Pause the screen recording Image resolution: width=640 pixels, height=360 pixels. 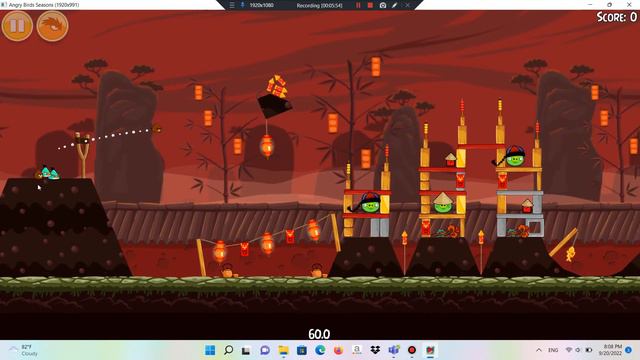click(x=358, y=5)
